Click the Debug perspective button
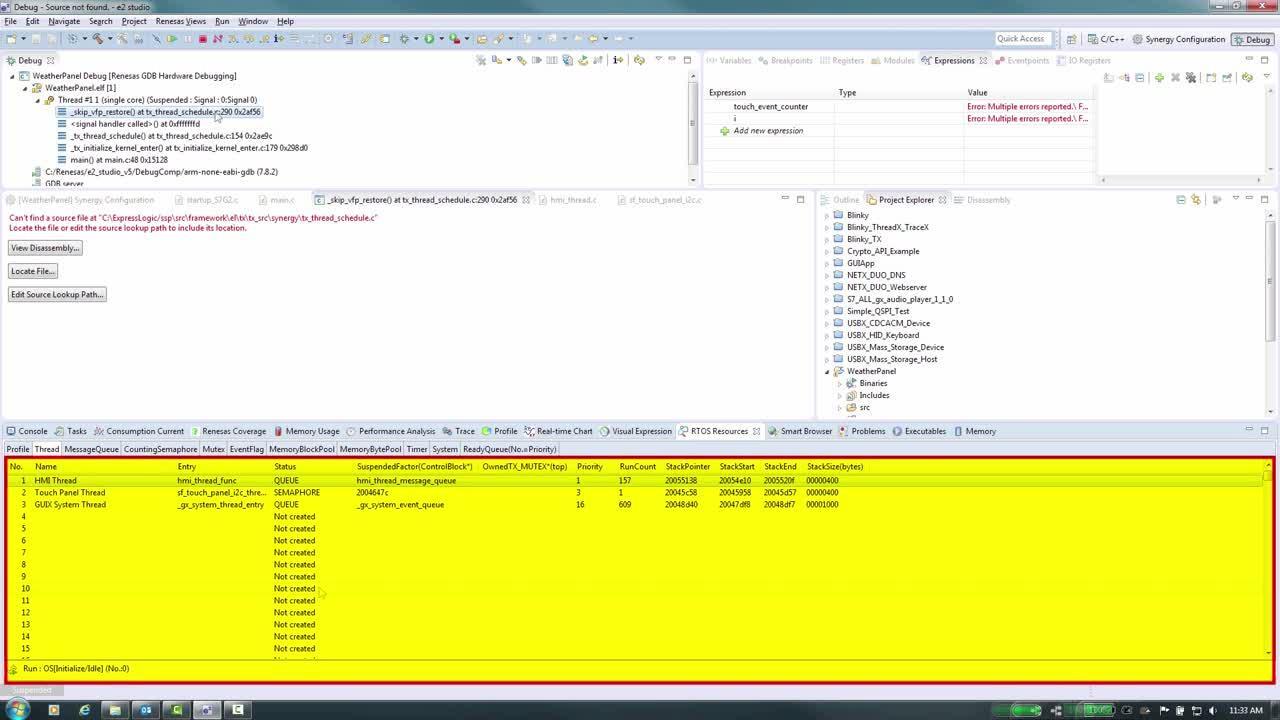 (x=1252, y=39)
